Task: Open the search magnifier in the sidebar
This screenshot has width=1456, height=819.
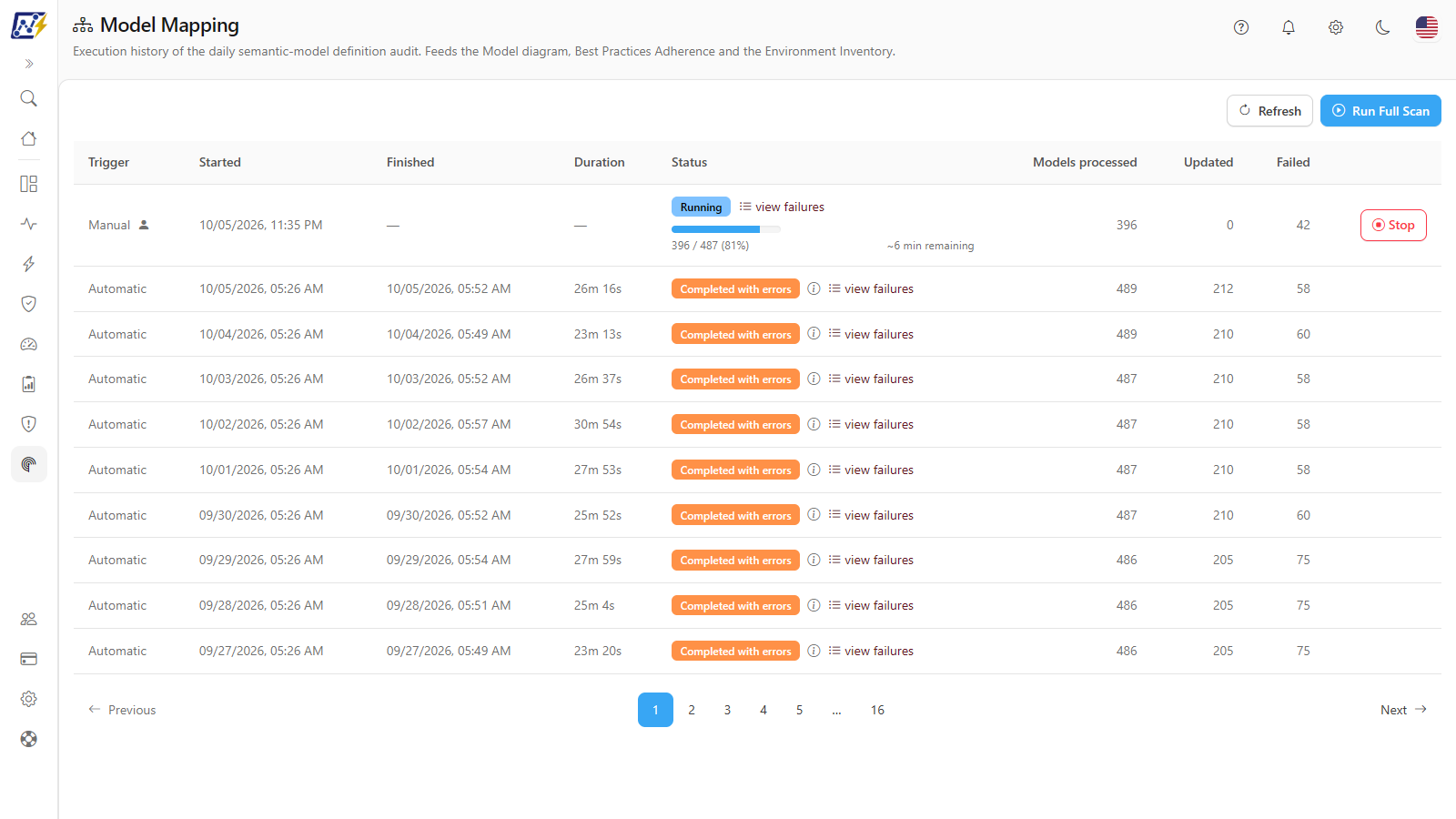Action: 29,98
